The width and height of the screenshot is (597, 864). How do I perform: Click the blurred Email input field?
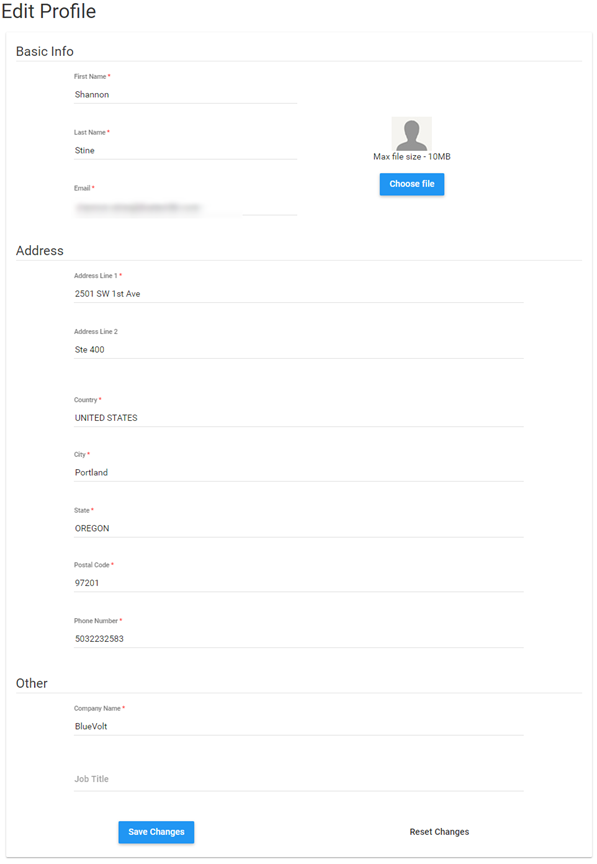click(x=185, y=207)
